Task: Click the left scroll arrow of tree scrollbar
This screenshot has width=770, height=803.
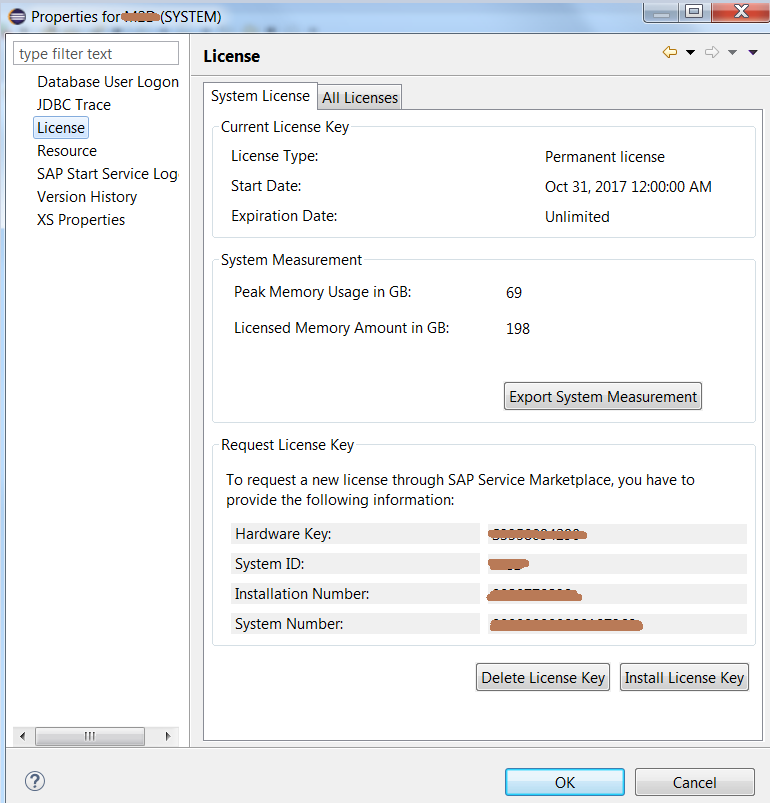Action: click(23, 736)
